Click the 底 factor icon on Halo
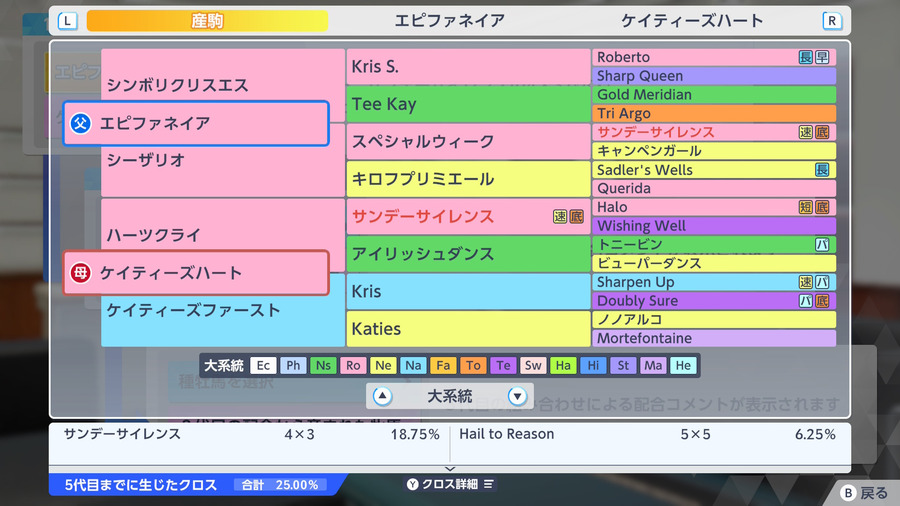 [822, 207]
